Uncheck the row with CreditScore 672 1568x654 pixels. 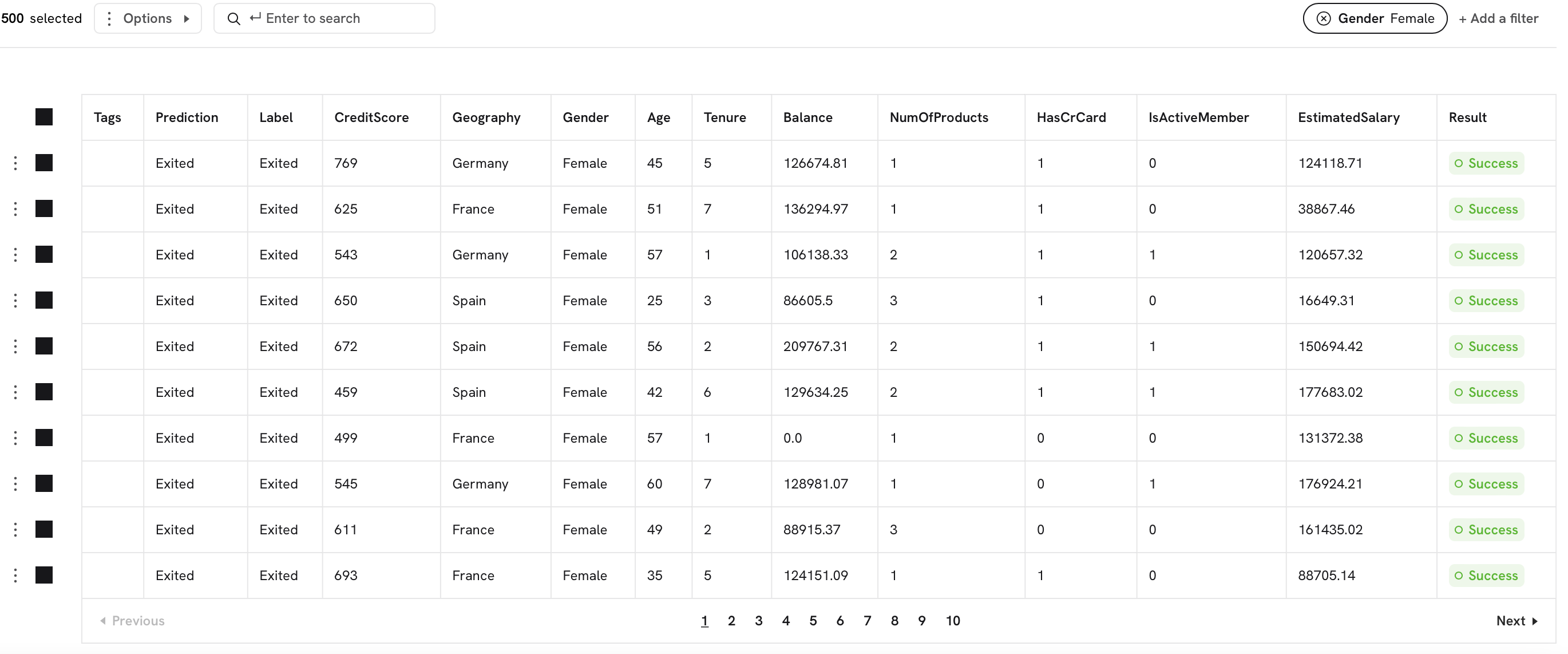pyautogui.click(x=44, y=346)
